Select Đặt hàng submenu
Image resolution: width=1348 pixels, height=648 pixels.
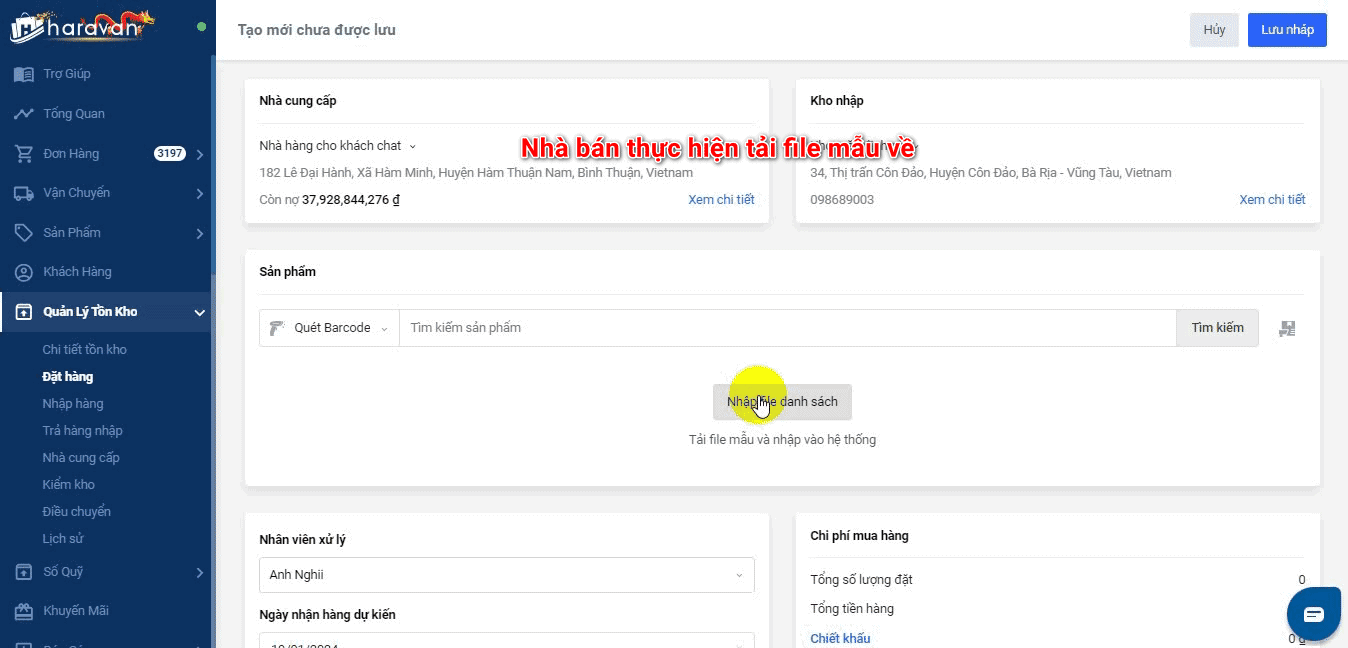(68, 377)
